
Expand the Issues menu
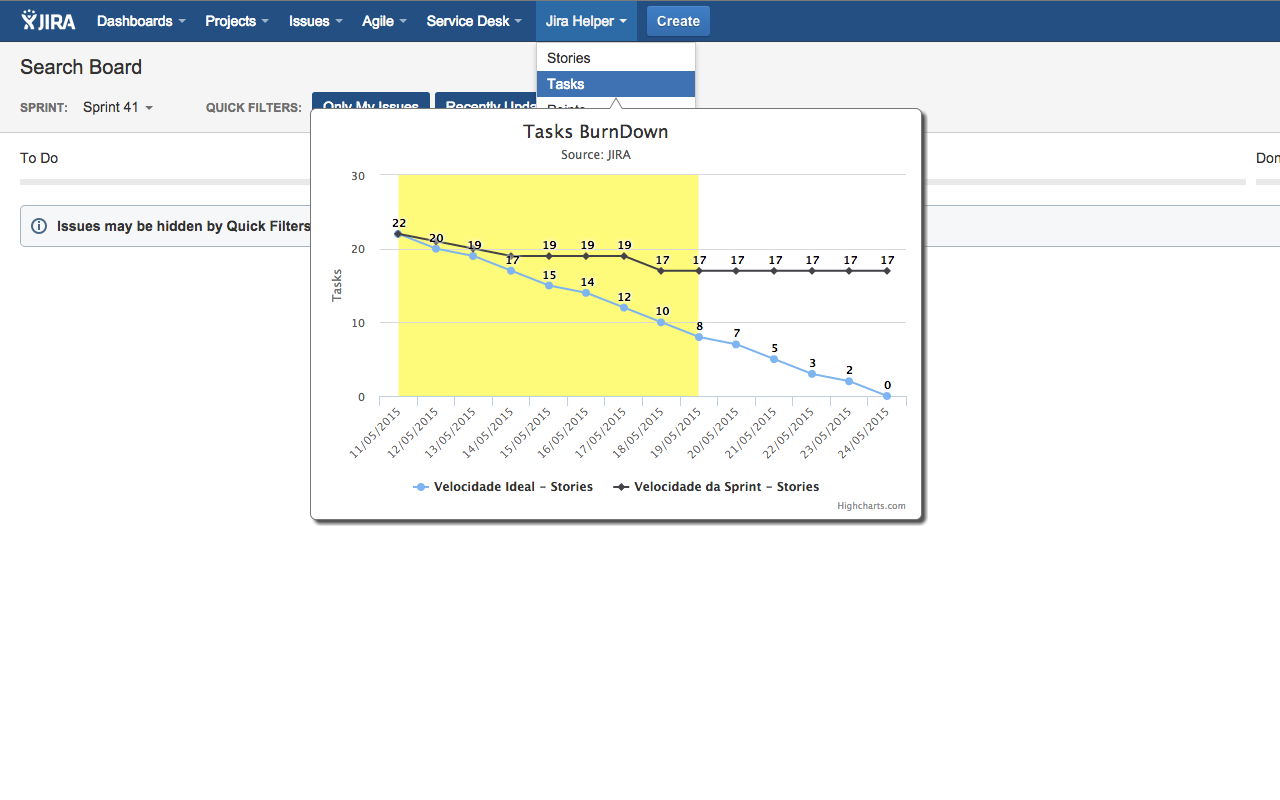pyautogui.click(x=316, y=21)
